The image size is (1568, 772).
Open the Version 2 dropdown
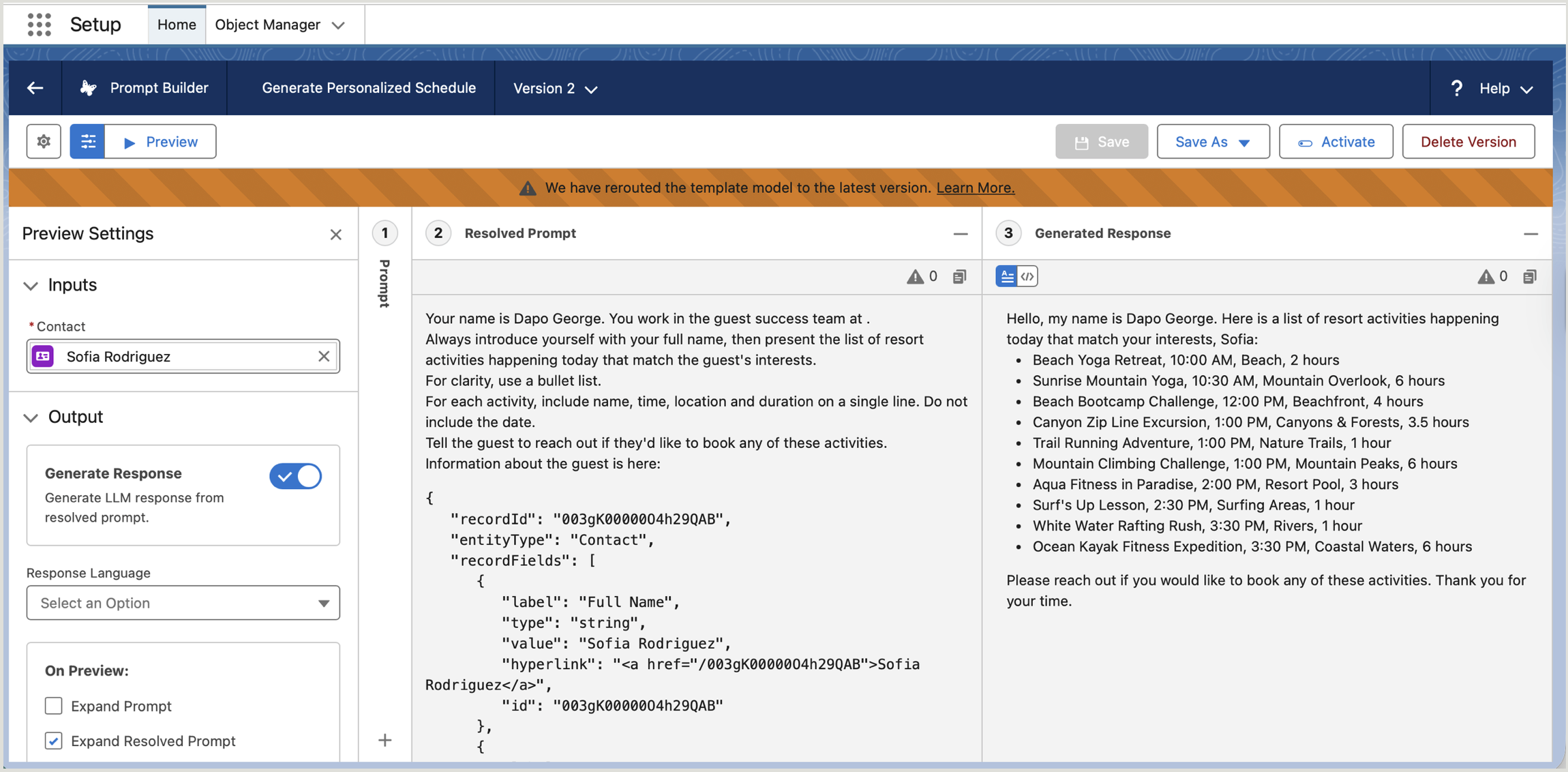(x=555, y=89)
